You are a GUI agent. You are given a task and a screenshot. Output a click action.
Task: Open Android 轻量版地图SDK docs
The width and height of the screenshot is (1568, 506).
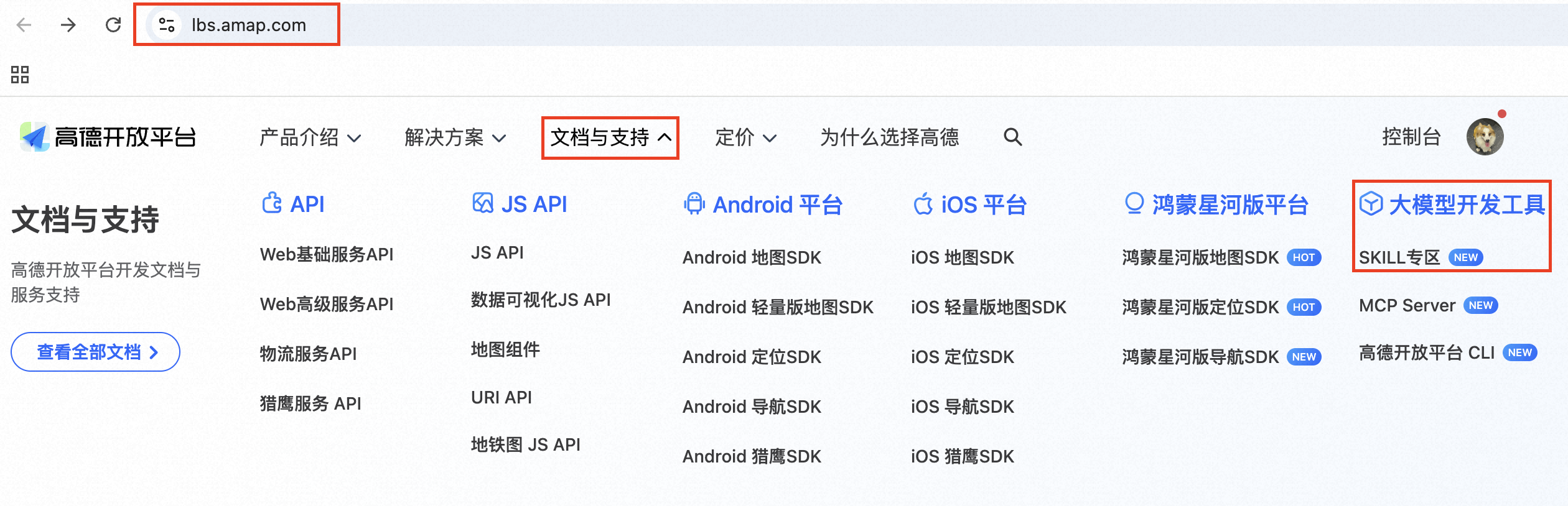click(x=778, y=307)
